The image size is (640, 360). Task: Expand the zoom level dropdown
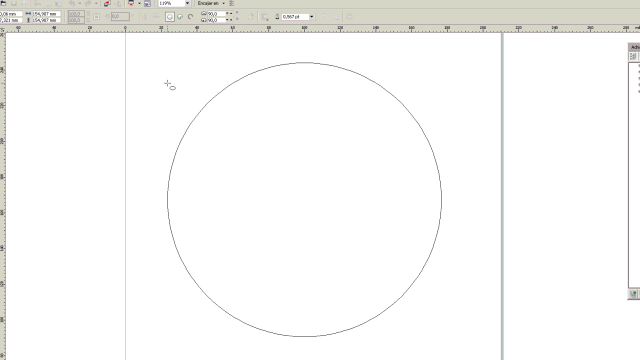click(x=187, y=3)
